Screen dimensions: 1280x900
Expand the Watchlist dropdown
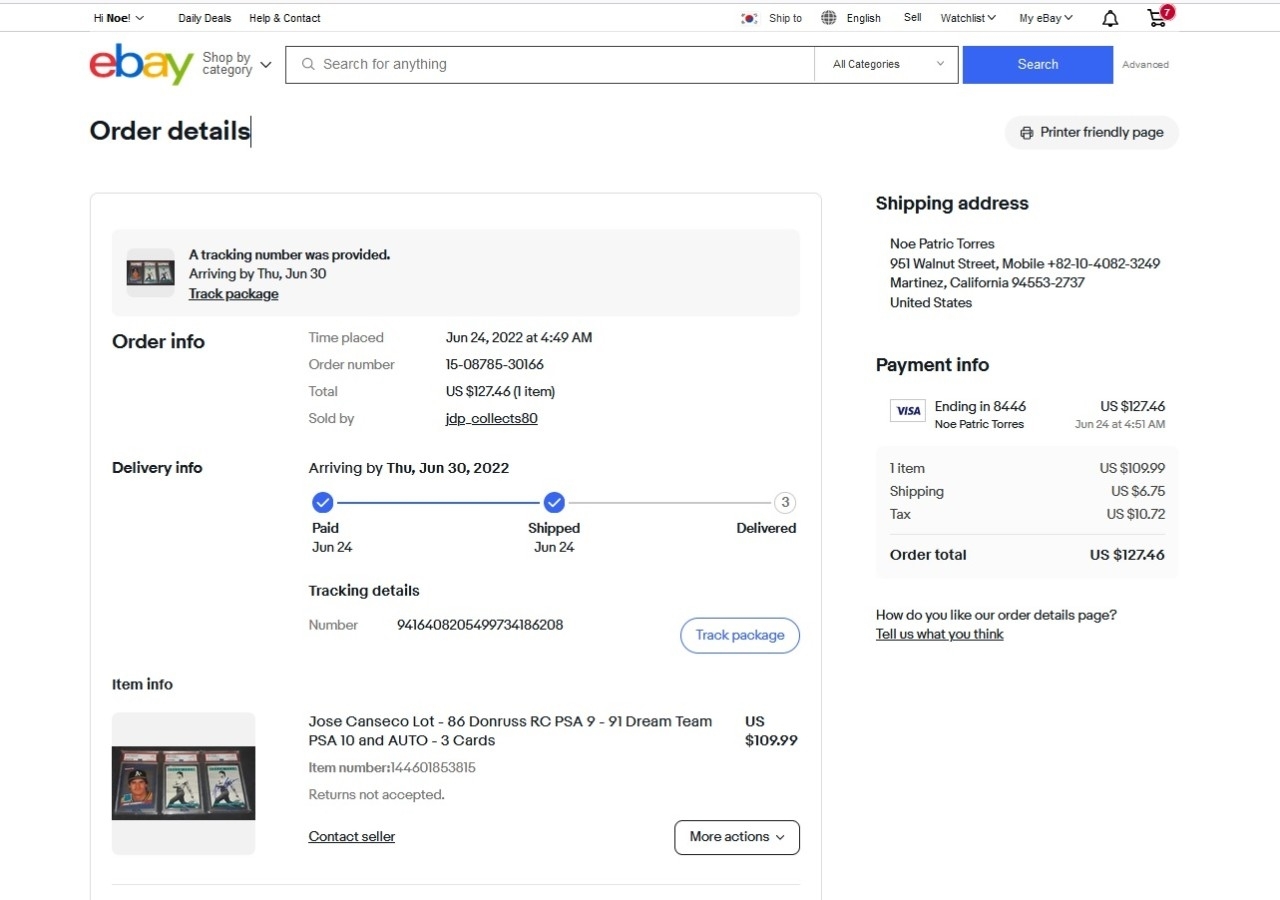tap(968, 18)
